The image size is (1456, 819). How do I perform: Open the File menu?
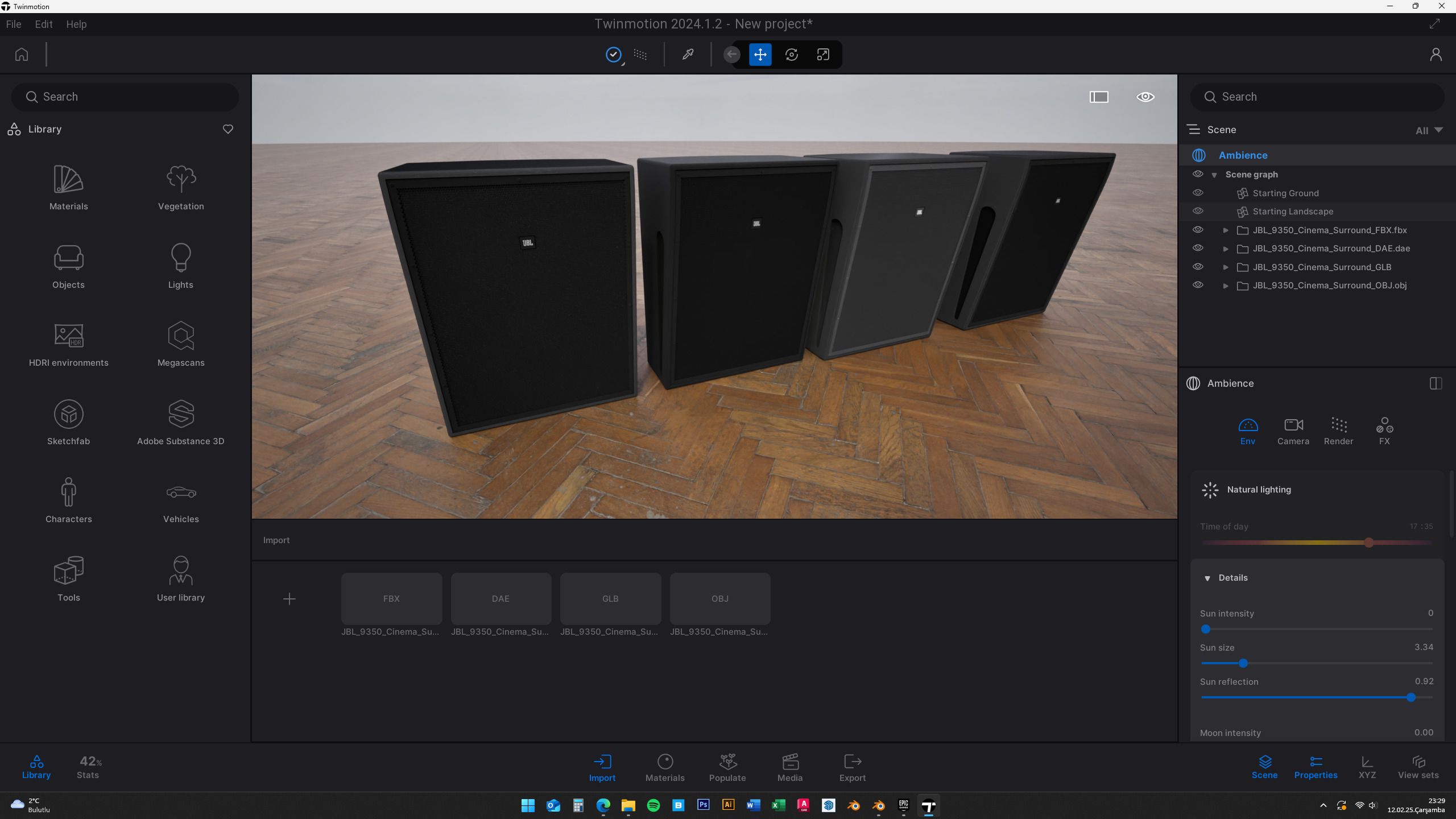click(x=14, y=24)
